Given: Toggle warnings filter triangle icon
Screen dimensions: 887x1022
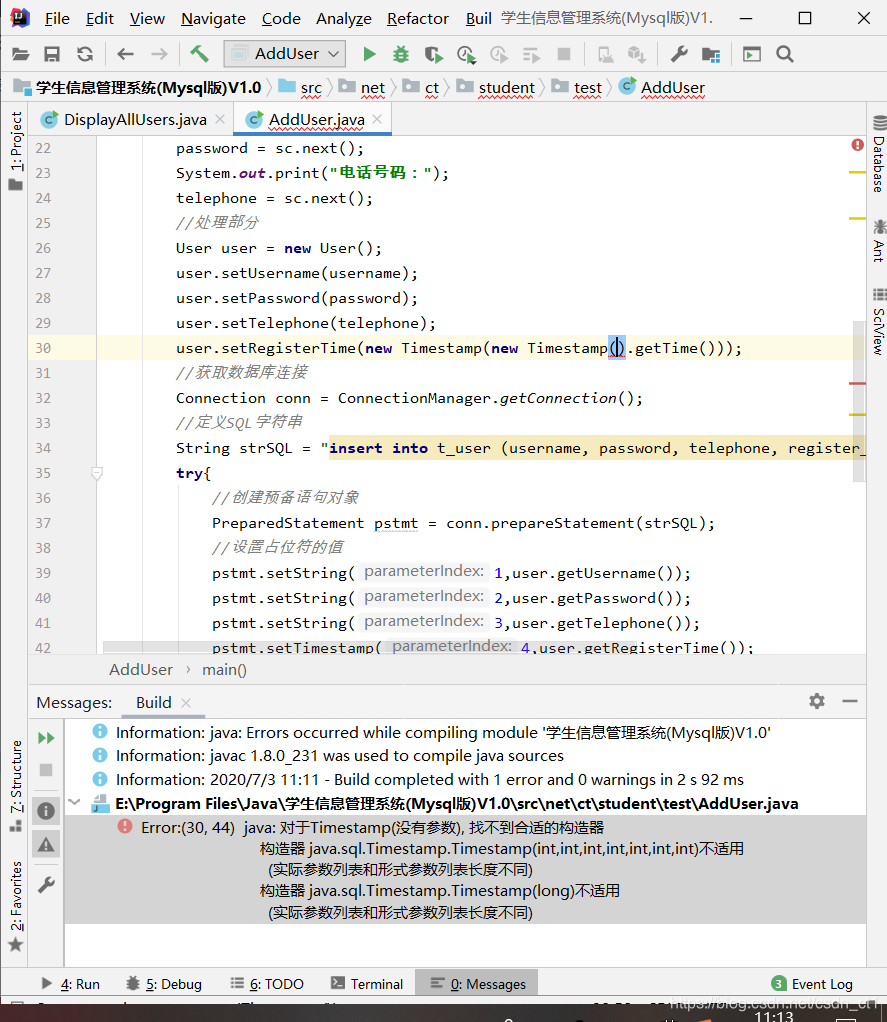Looking at the screenshot, I should pos(46,845).
